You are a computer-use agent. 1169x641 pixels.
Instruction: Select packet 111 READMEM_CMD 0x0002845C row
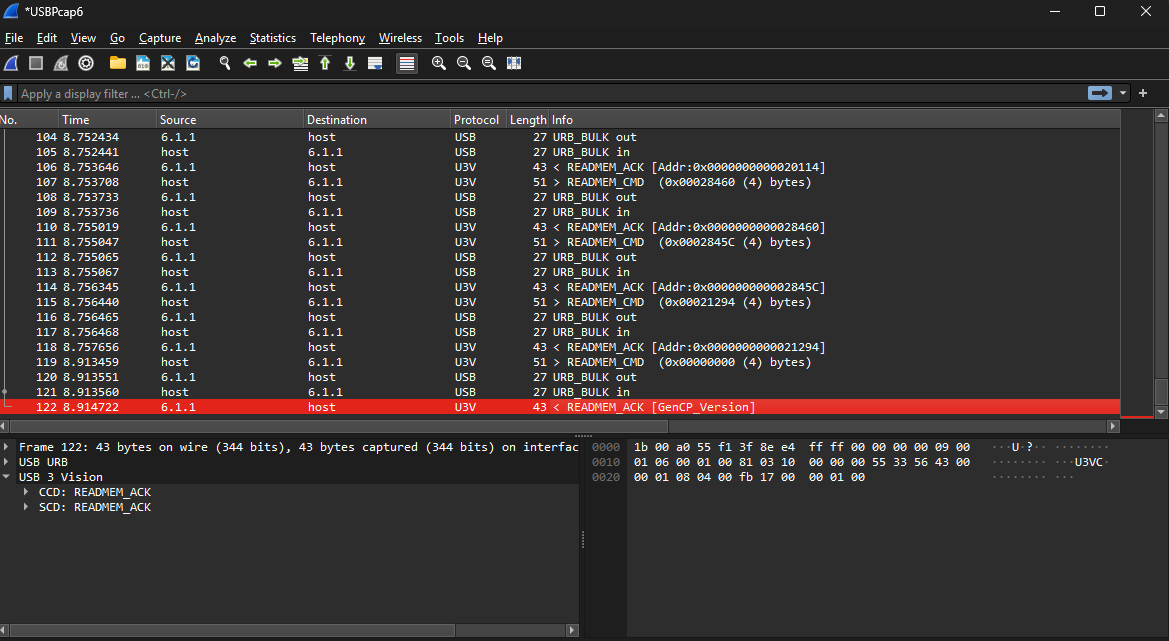pos(560,242)
